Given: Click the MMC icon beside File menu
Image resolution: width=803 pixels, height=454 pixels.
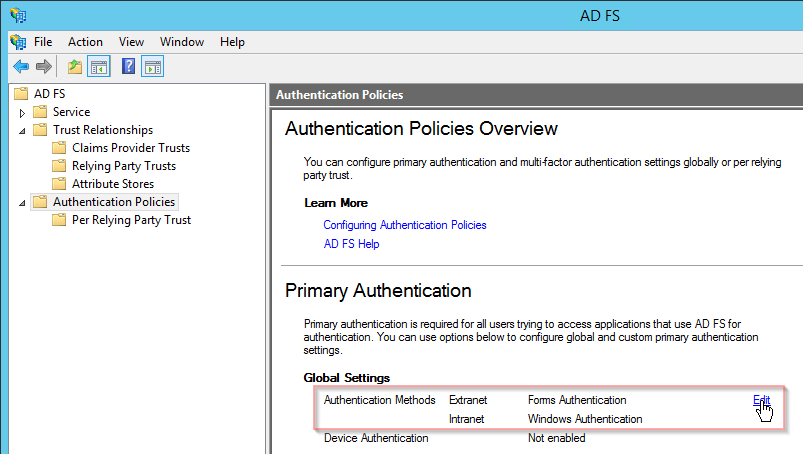Looking at the screenshot, I should 18,42.
